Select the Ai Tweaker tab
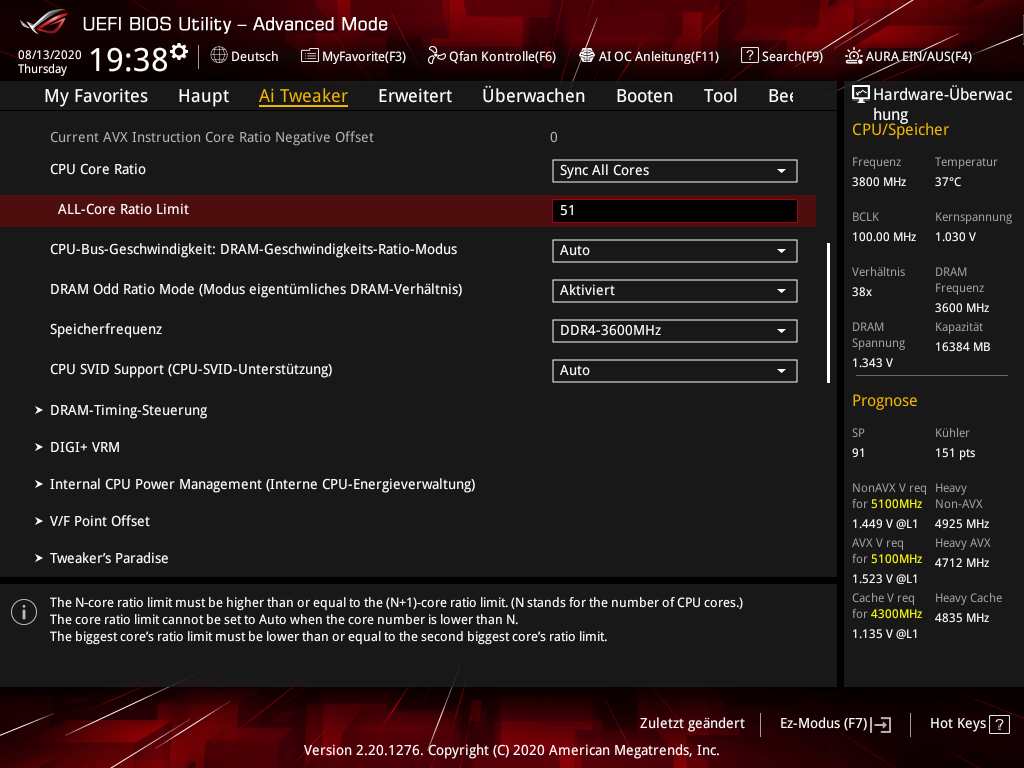 point(303,96)
